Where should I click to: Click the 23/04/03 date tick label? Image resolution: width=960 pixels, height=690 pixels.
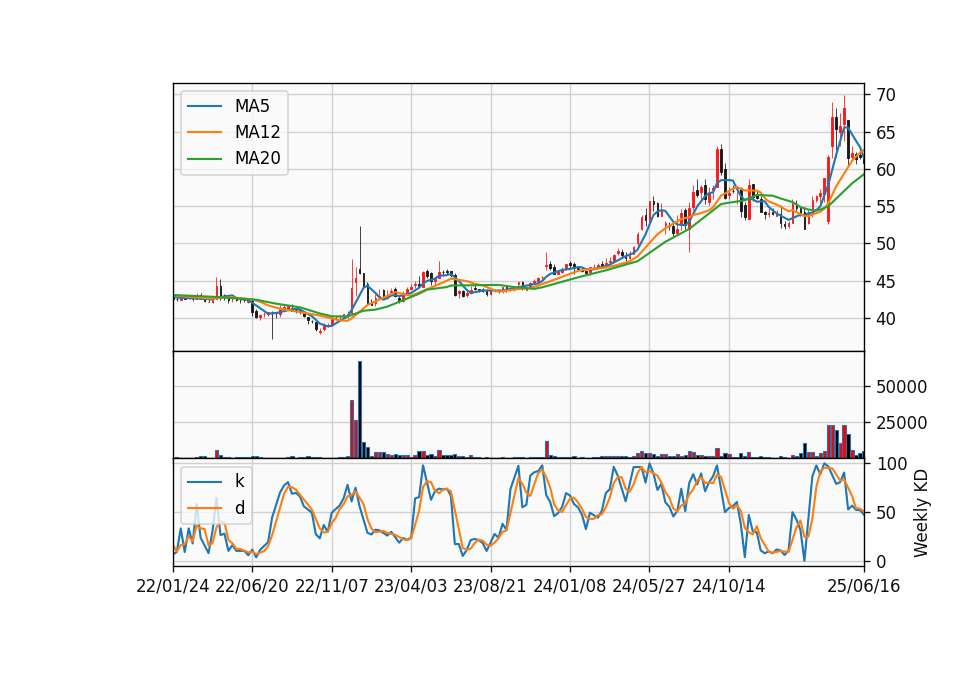[411, 586]
